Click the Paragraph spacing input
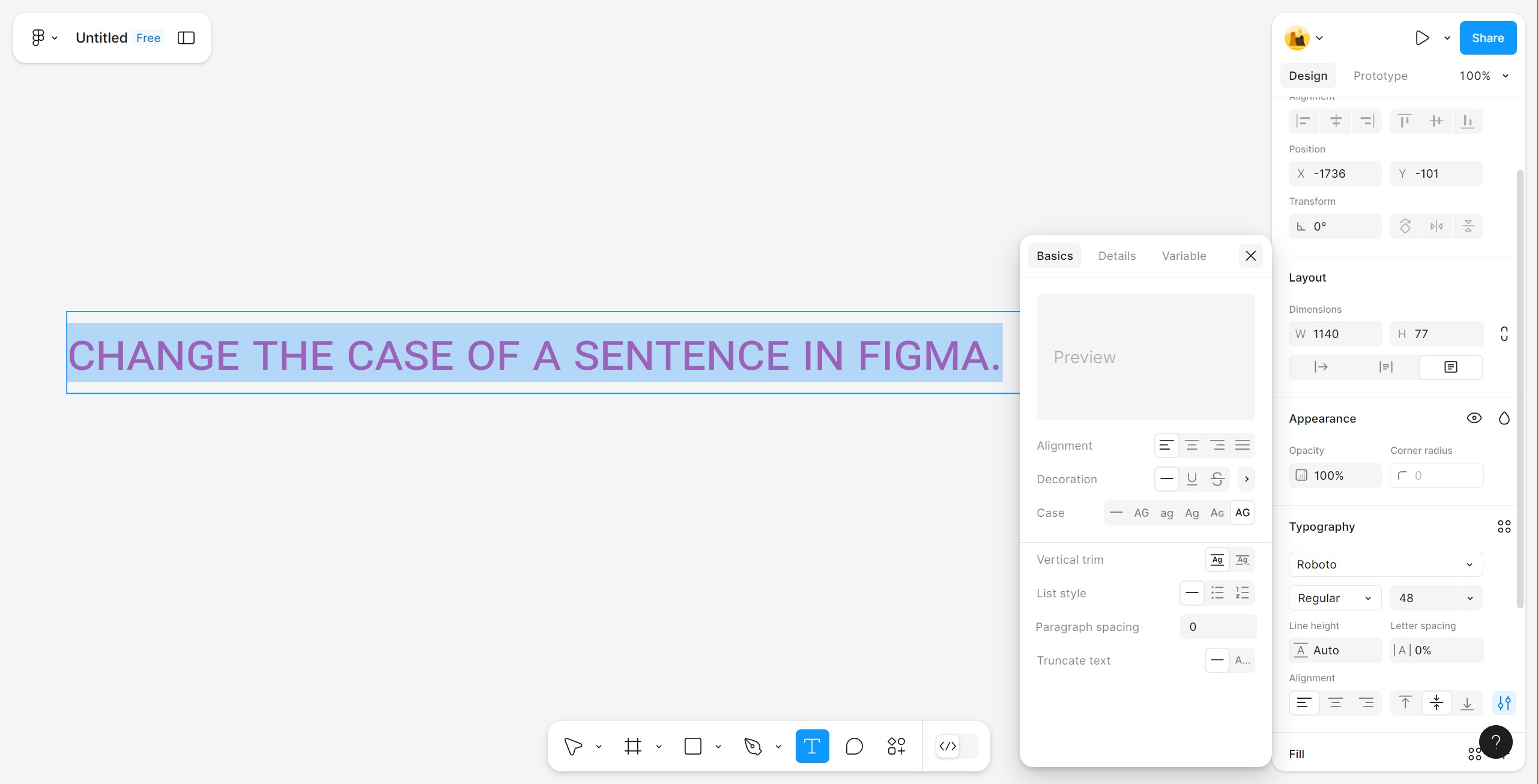Image resolution: width=1538 pixels, height=784 pixels. (x=1218, y=627)
